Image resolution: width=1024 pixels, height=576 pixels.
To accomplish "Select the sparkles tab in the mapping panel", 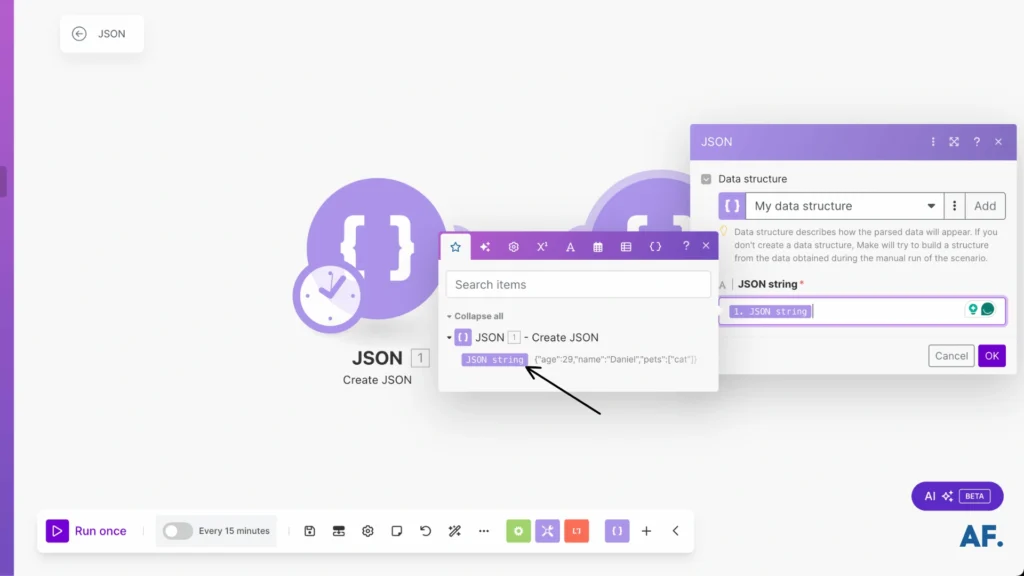I will click(x=485, y=247).
